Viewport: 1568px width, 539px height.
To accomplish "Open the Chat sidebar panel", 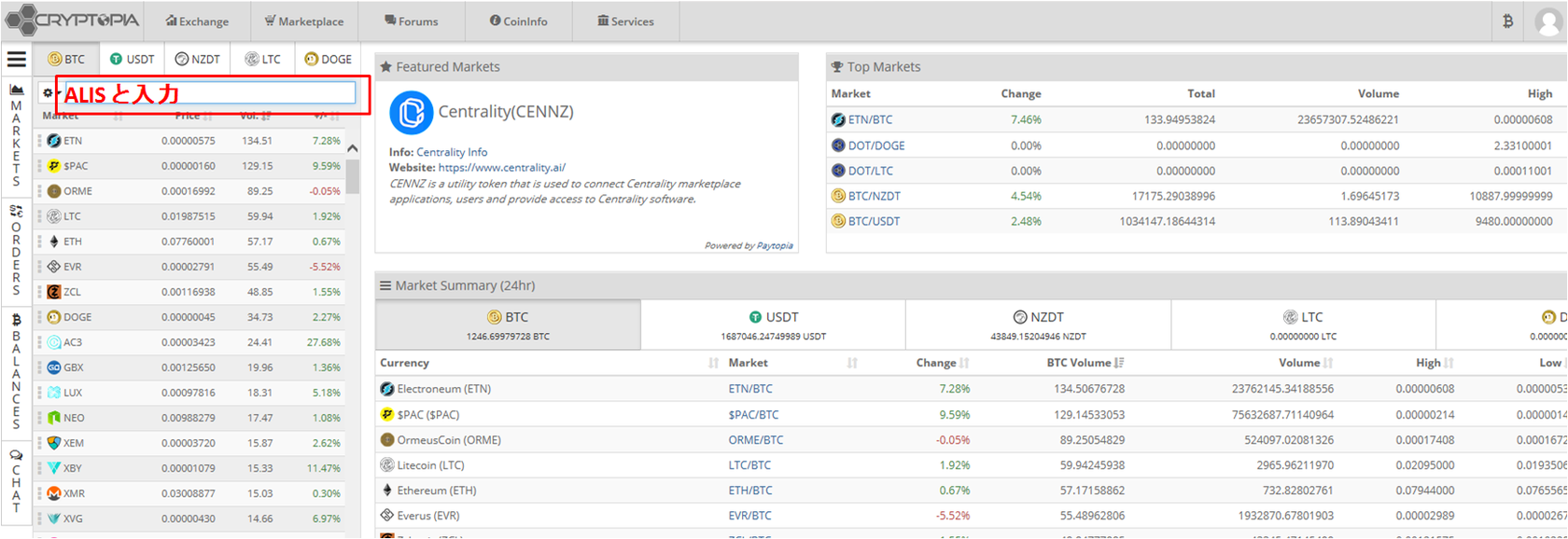I will tap(16, 480).
